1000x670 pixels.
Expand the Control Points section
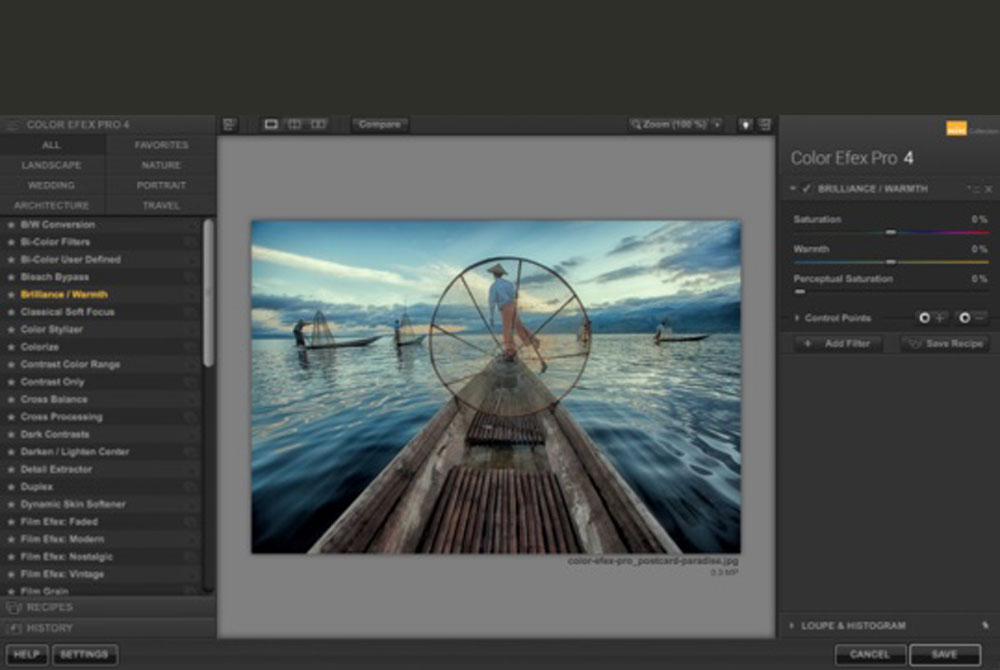(x=796, y=317)
